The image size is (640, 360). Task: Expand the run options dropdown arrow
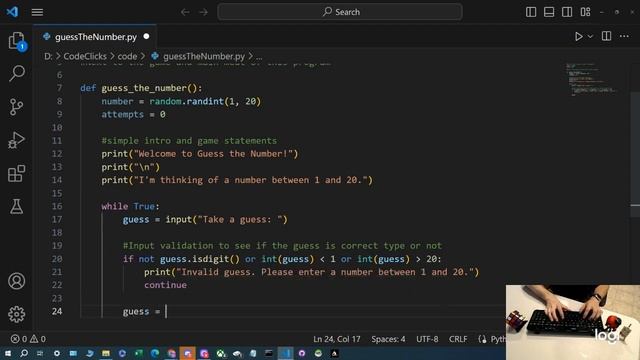click(x=590, y=37)
